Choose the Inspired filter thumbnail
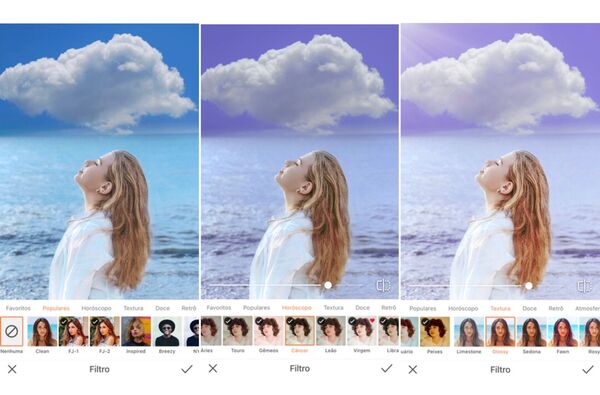Image resolution: width=600 pixels, height=395 pixels. (136, 331)
